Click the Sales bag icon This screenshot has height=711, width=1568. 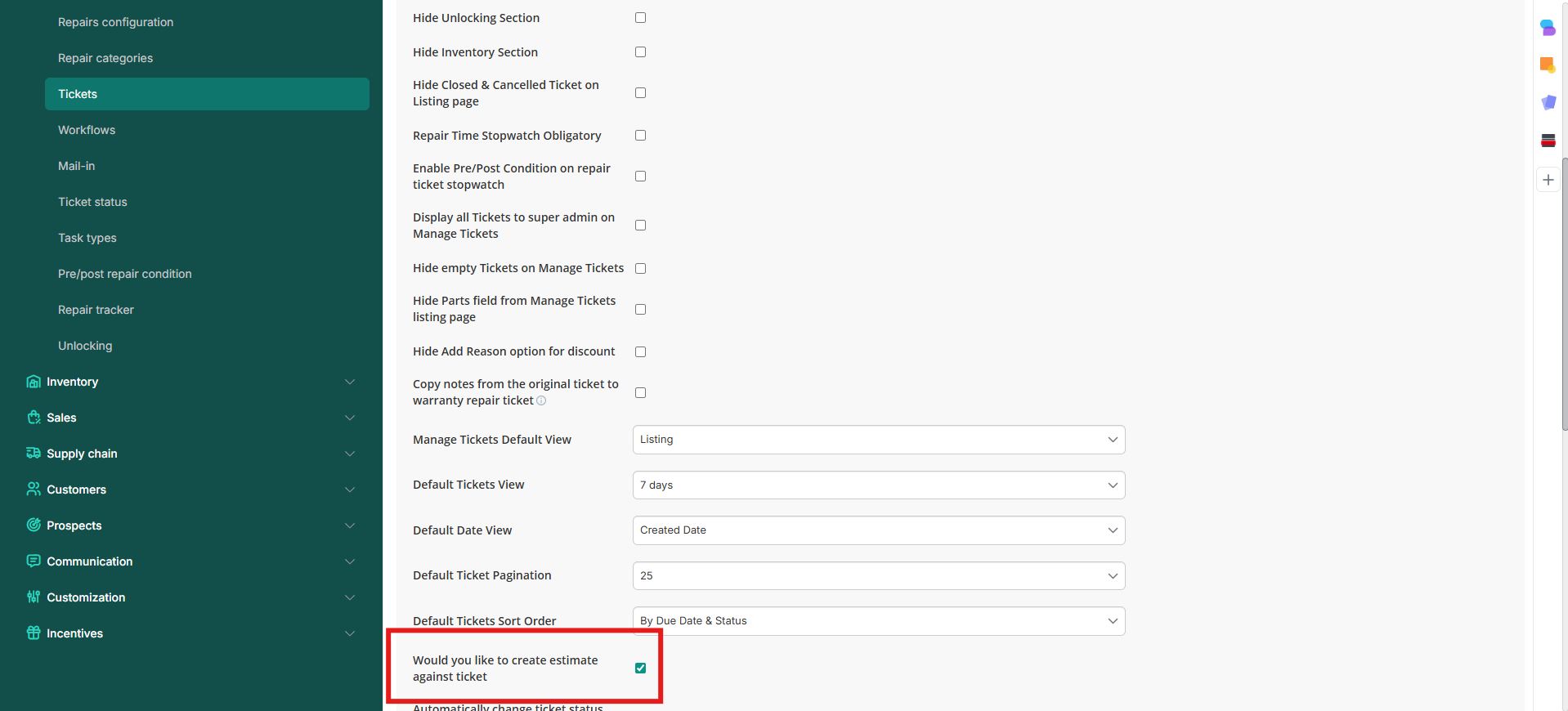point(34,418)
